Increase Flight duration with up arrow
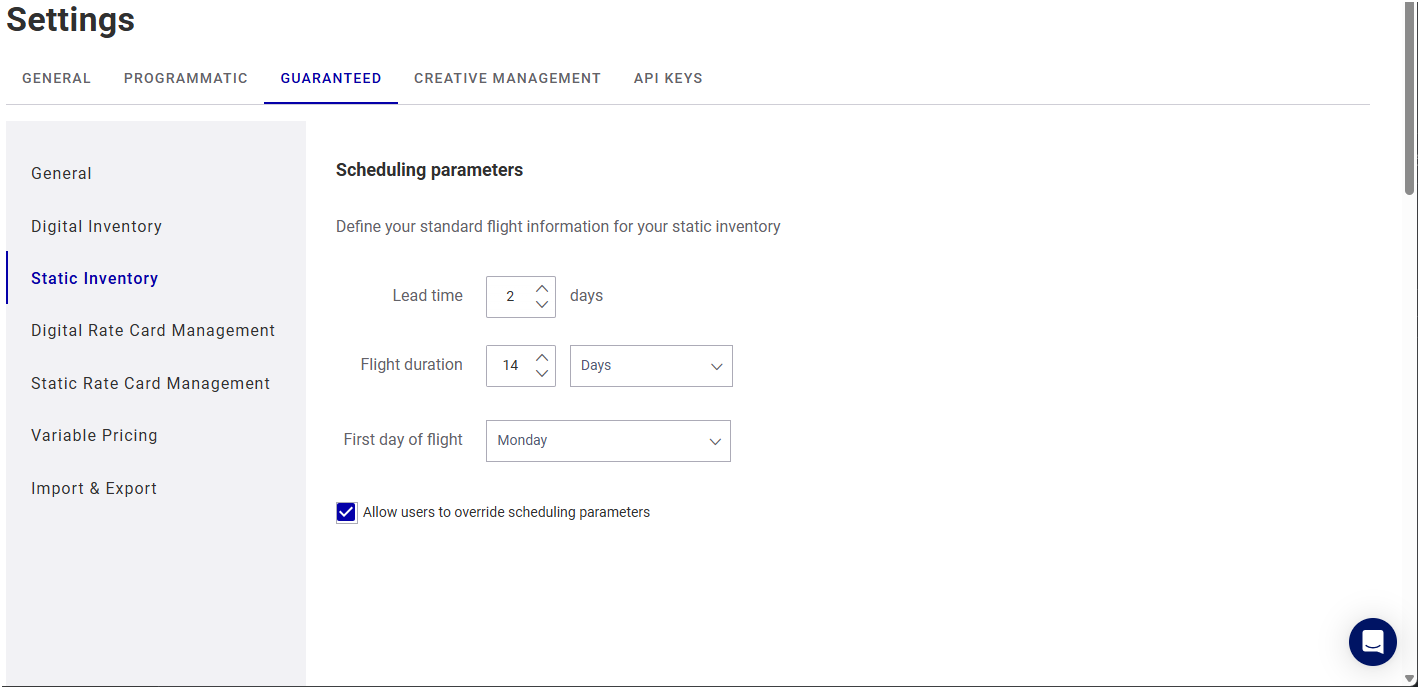Screen dimensions: 1420x689 (x=542, y=357)
